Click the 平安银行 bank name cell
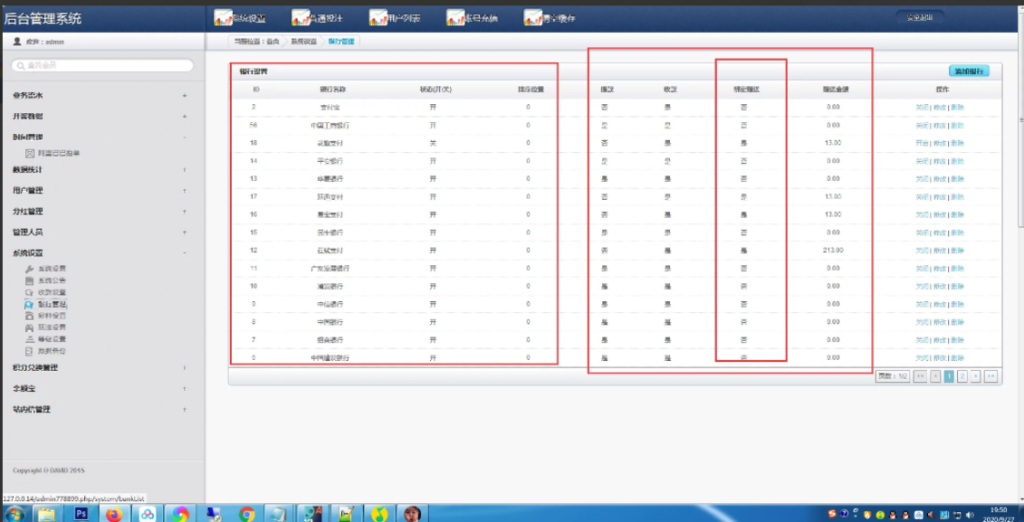The height and width of the screenshot is (522, 1024). pyautogui.click(x=328, y=161)
